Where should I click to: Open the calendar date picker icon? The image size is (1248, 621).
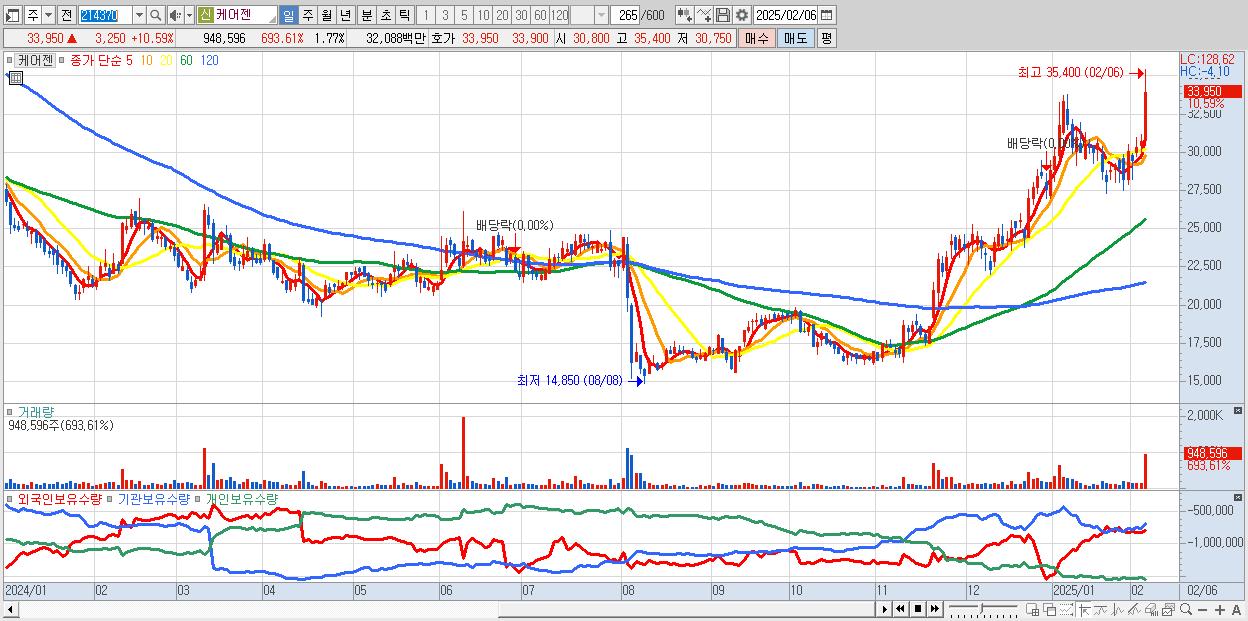[828, 15]
